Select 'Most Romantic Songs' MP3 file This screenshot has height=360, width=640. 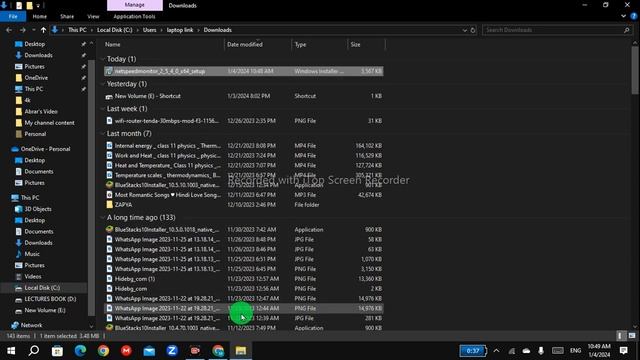click(x=244, y=195)
